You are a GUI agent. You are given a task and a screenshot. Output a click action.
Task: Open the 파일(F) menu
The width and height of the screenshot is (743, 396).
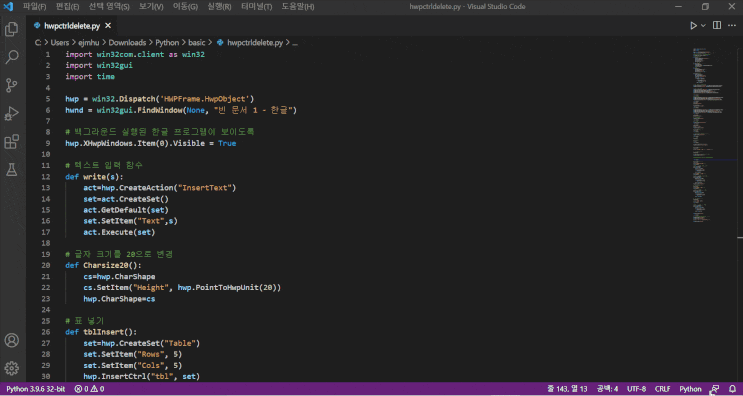(35, 7)
